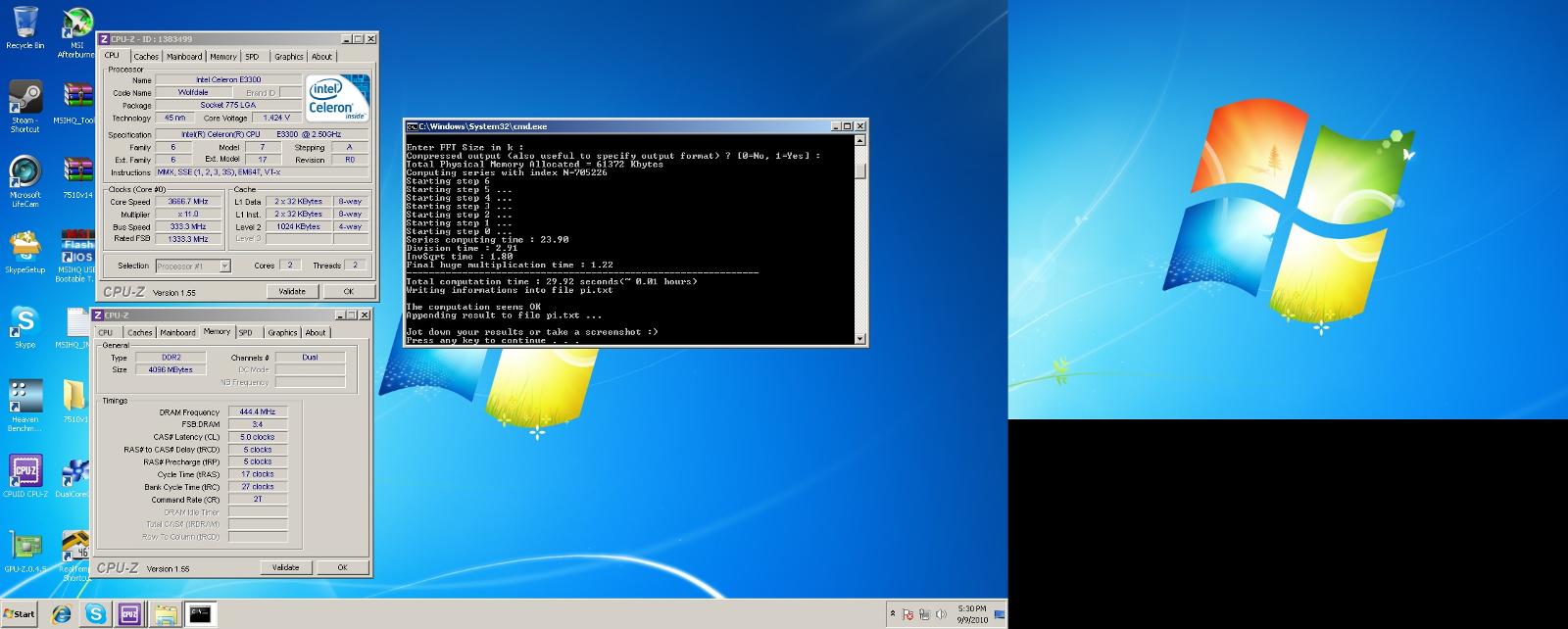Launch Internet Explorer from the taskbar
Viewport: 1568px width, 629px height.
click(x=62, y=614)
